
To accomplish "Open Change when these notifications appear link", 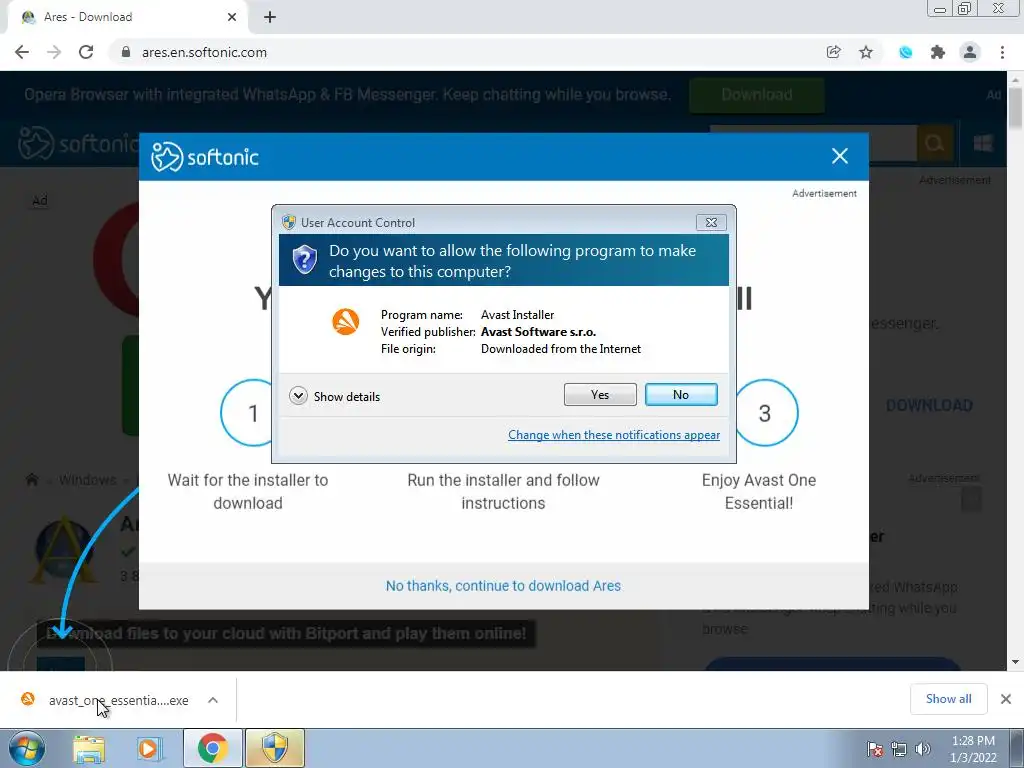I will tap(614, 435).
